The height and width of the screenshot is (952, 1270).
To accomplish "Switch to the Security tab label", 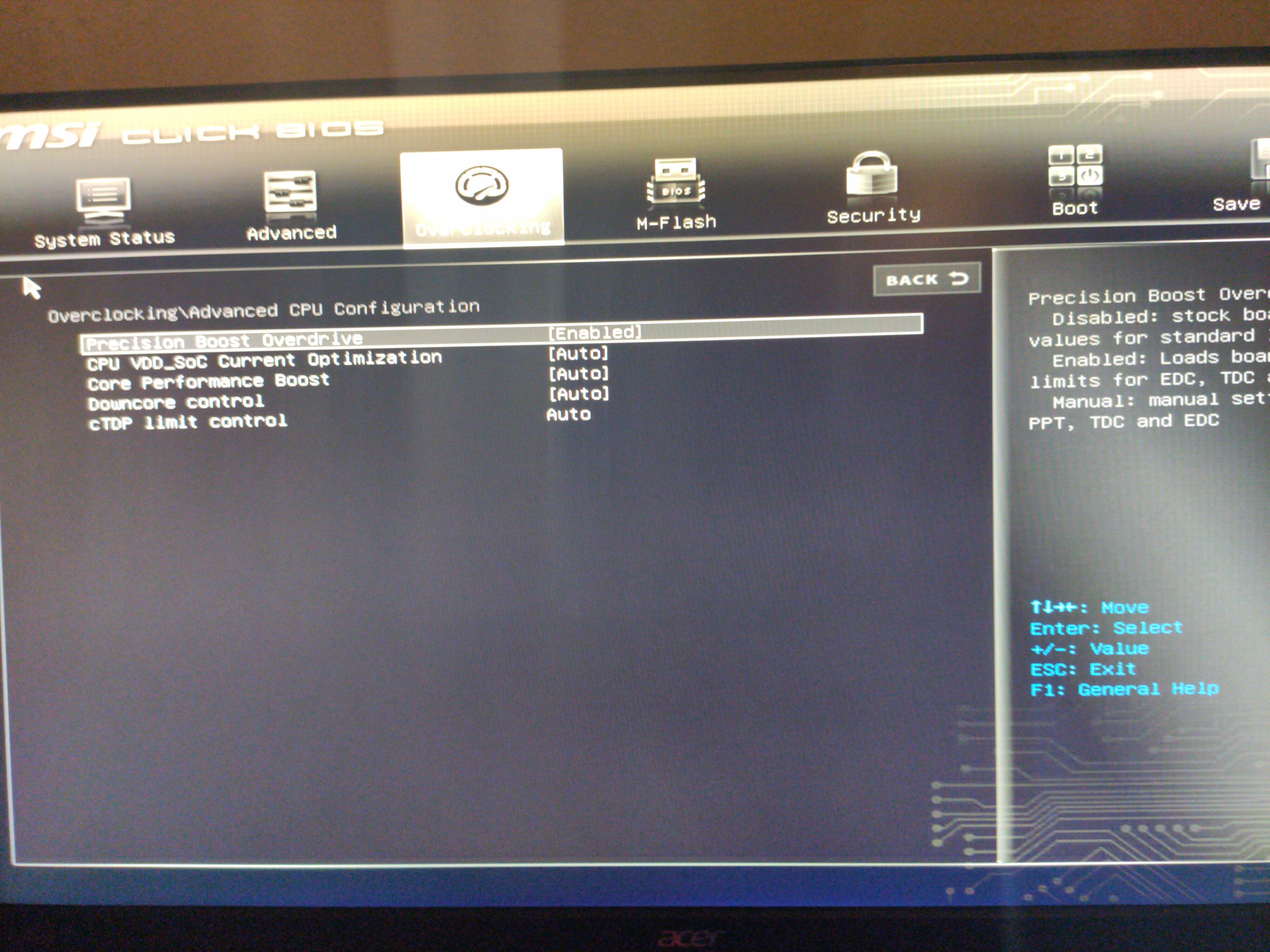I will pyautogui.click(x=873, y=216).
